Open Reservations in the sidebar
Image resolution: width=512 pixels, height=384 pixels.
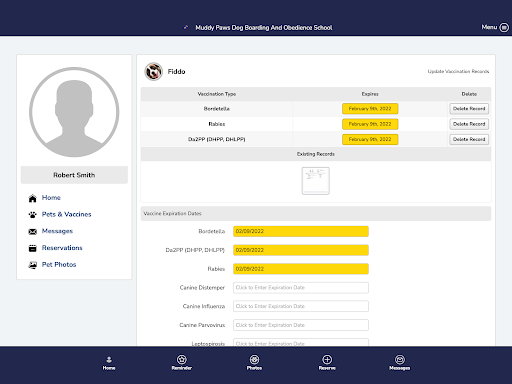[62, 248]
